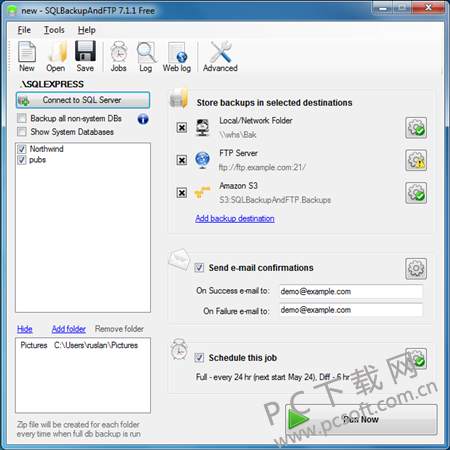Click the application icon in title bar
The width and height of the screenshot is (450, 450).
[x=12, y=11]
